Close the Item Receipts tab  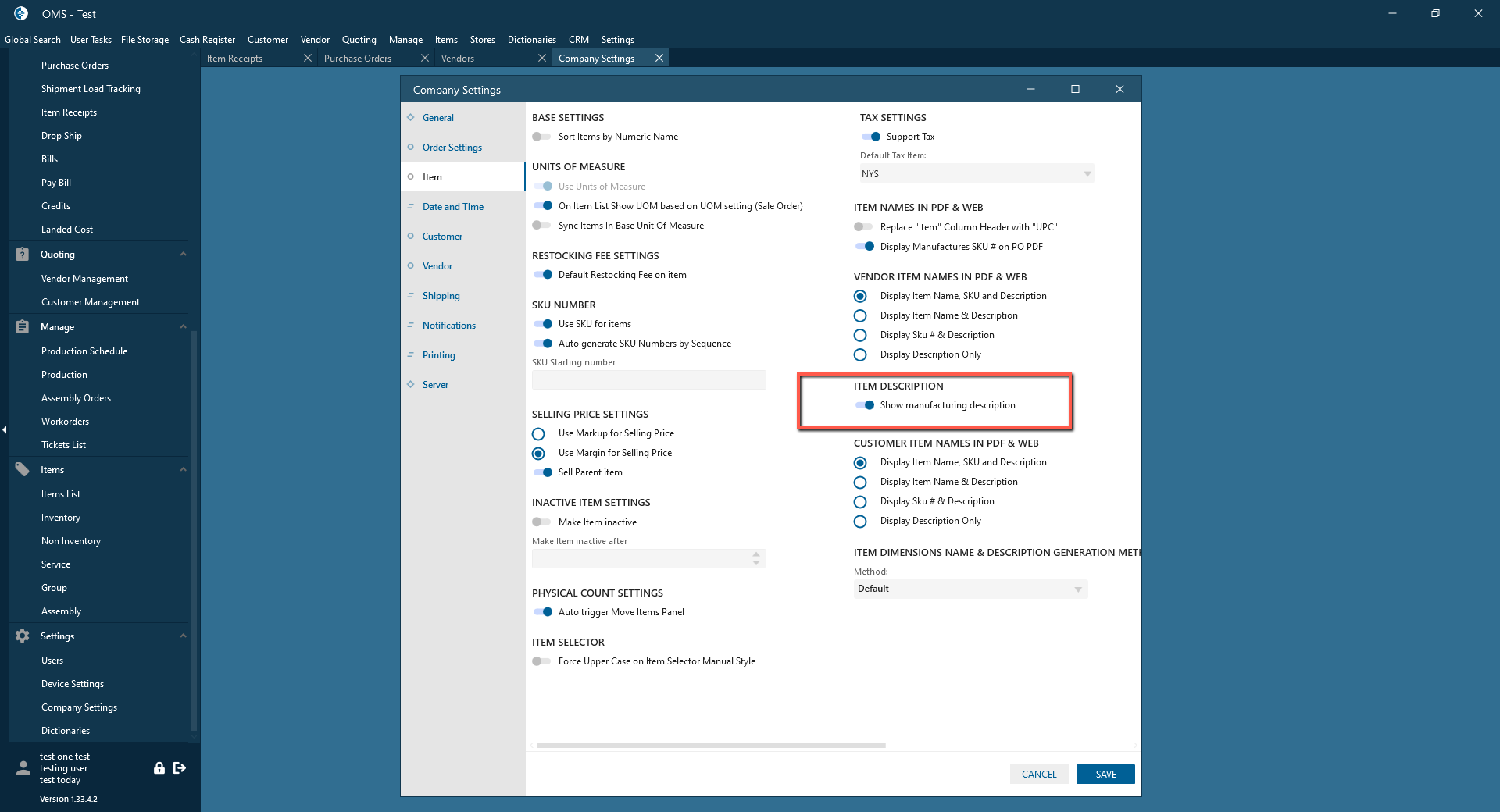pyautogui.click(x=308, y=59)
